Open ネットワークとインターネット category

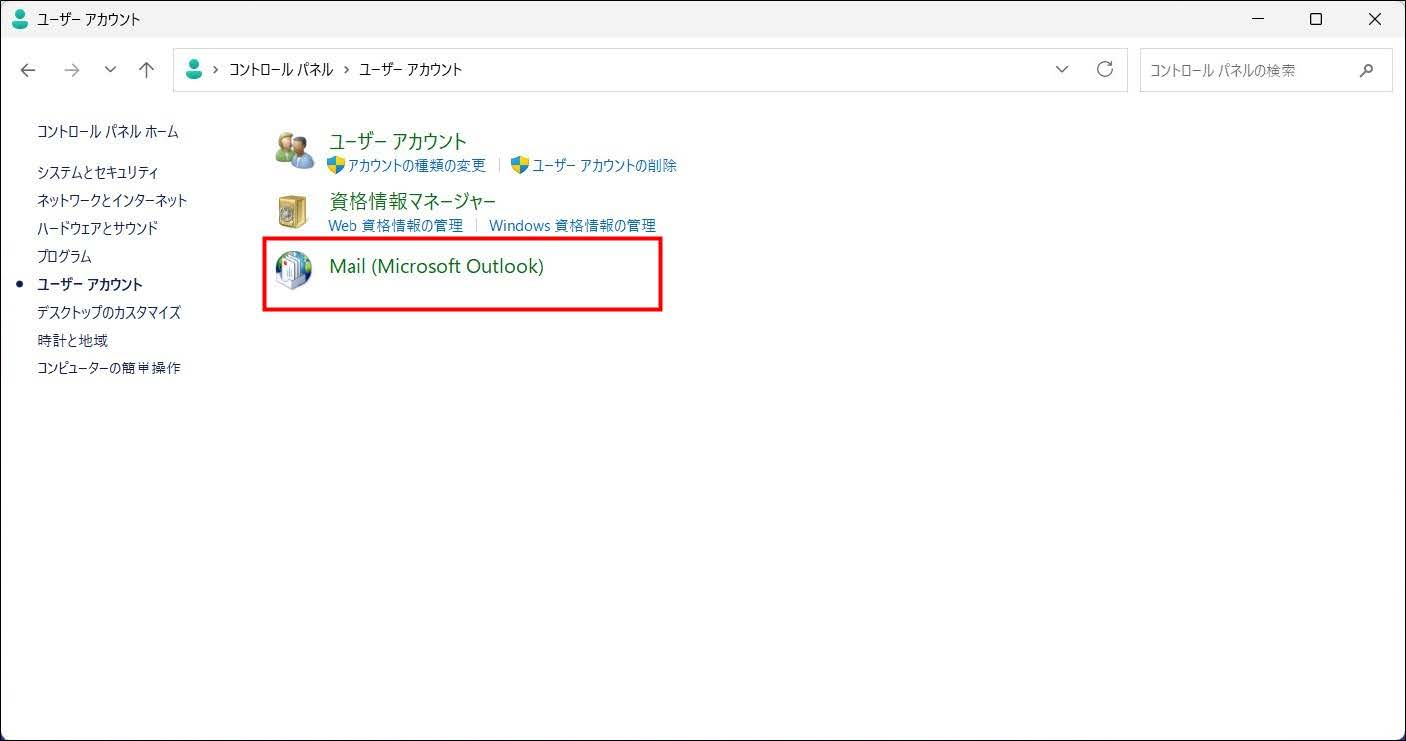pos(112,201)
